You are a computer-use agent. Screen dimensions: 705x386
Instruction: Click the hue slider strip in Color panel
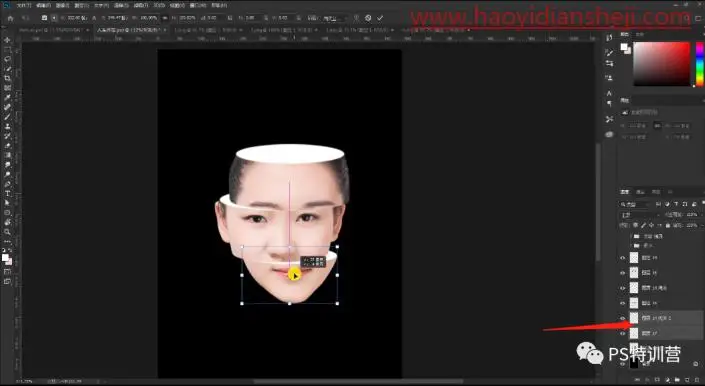[x=700, y=63]
